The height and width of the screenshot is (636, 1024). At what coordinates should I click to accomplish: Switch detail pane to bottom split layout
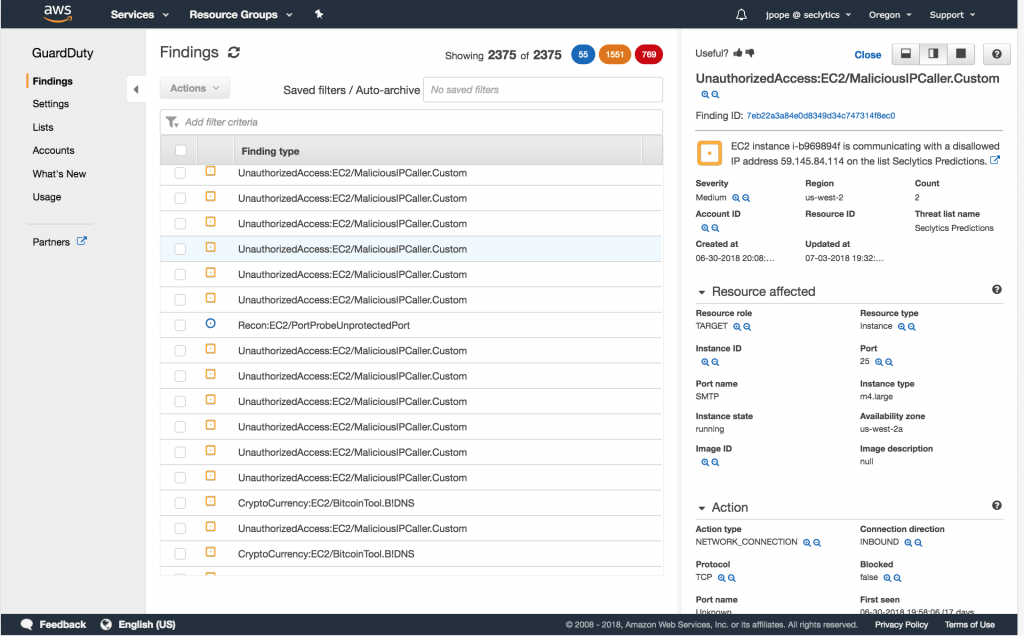pos(906,54)
